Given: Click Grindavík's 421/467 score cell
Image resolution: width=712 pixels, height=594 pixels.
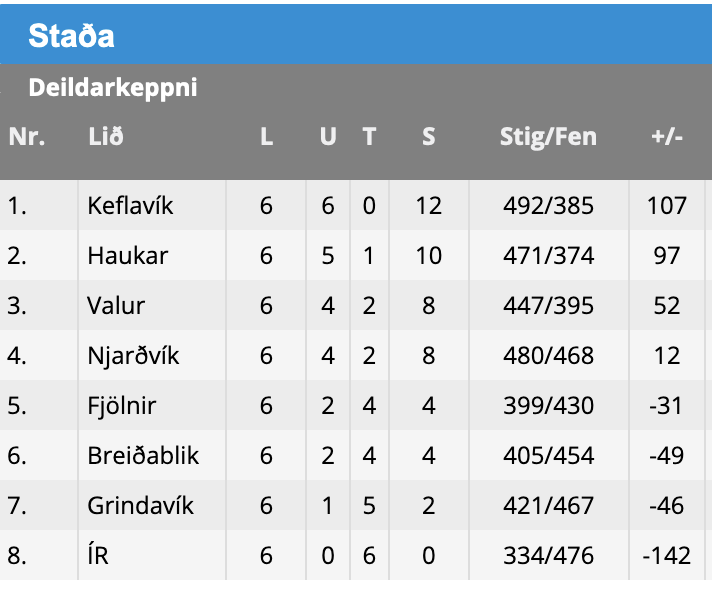Looking at the screenshot, I should (x=548, y=506).
